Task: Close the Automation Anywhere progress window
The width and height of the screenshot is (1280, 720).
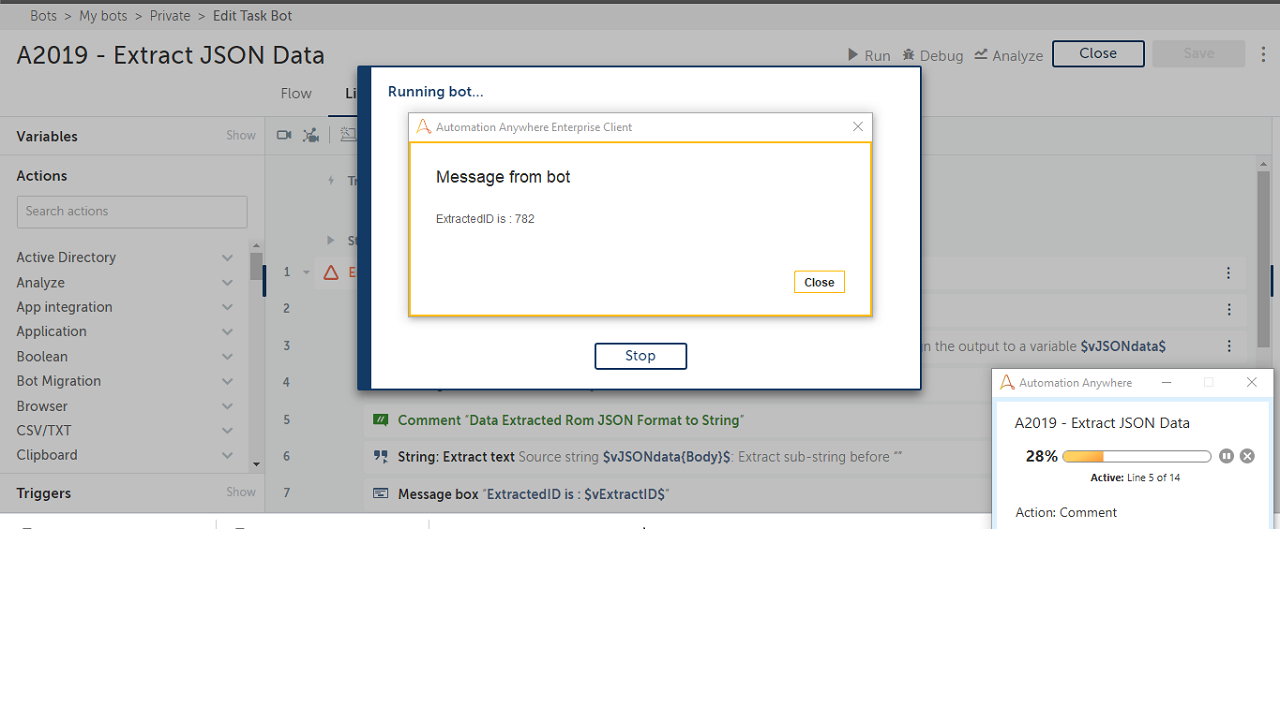Action: pyautogui.click(x=1252, y=383)
